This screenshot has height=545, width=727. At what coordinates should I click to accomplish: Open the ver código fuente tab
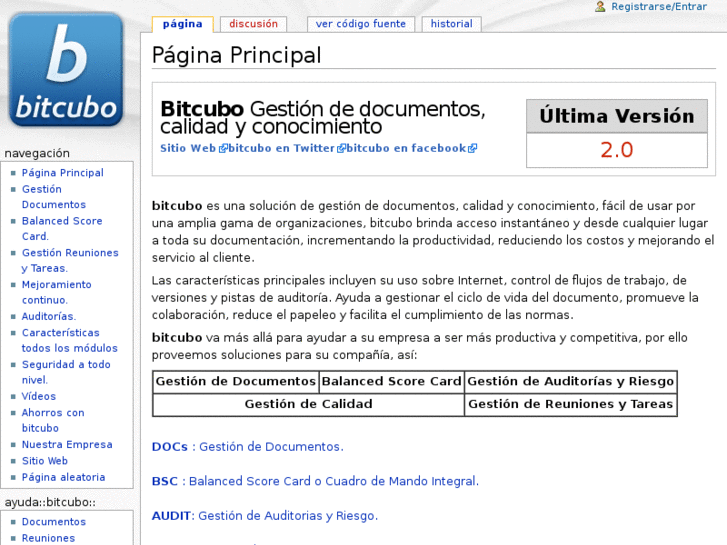361,24
